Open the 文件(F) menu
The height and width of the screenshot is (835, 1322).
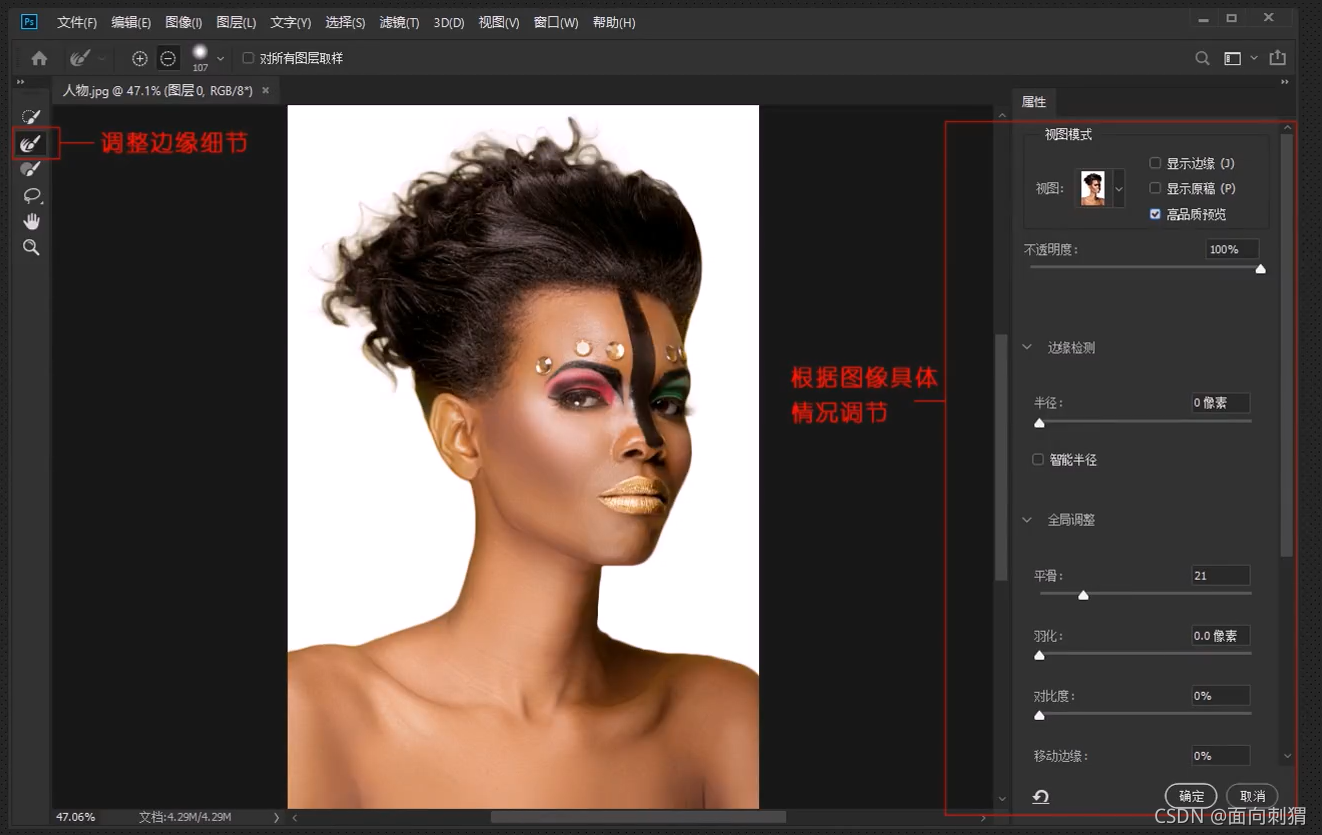click(77, 22)
